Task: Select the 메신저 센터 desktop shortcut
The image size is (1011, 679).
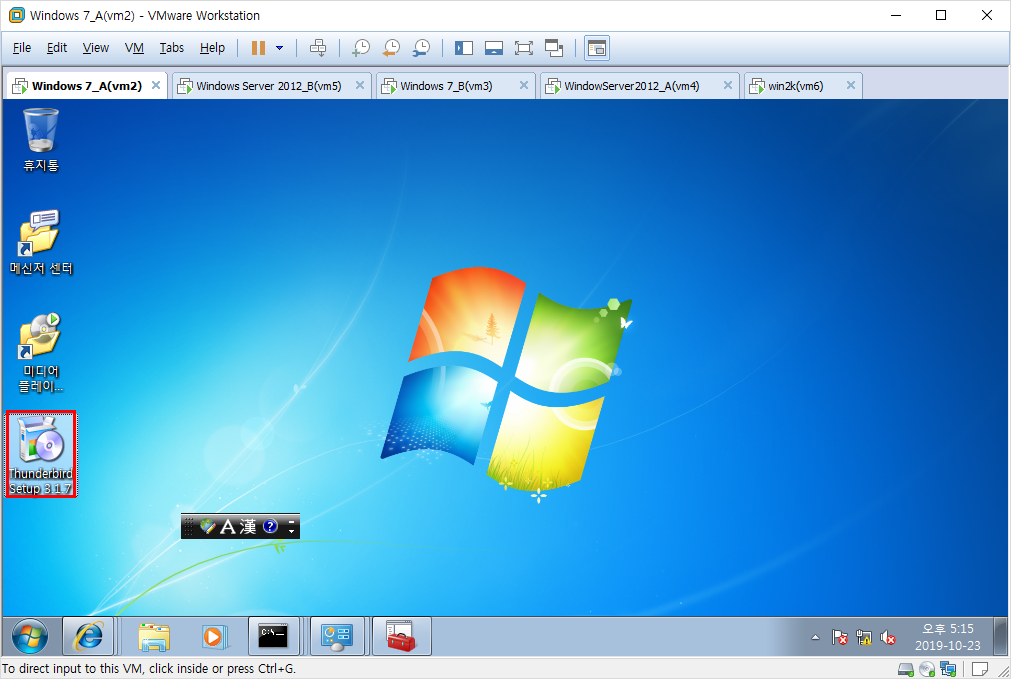Action: click(x=41, y=242)
